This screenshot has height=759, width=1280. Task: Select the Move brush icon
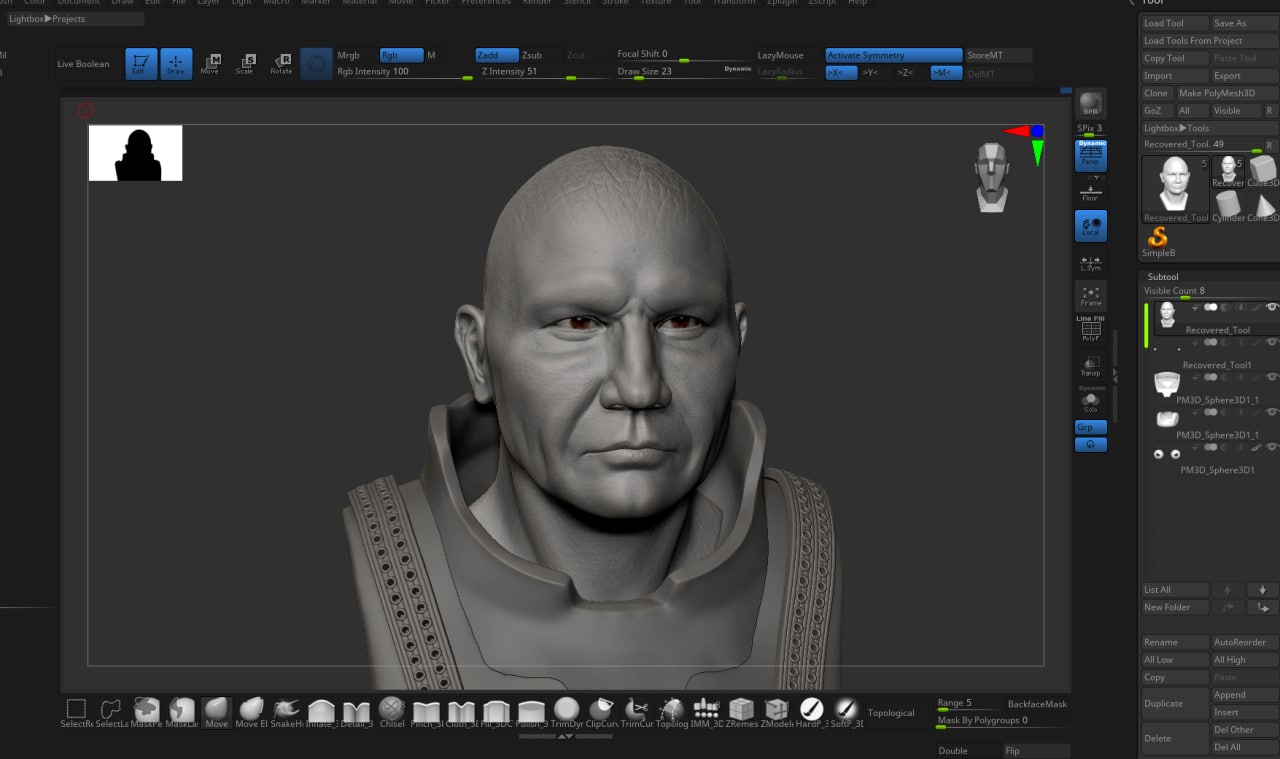tap(217, 712)
